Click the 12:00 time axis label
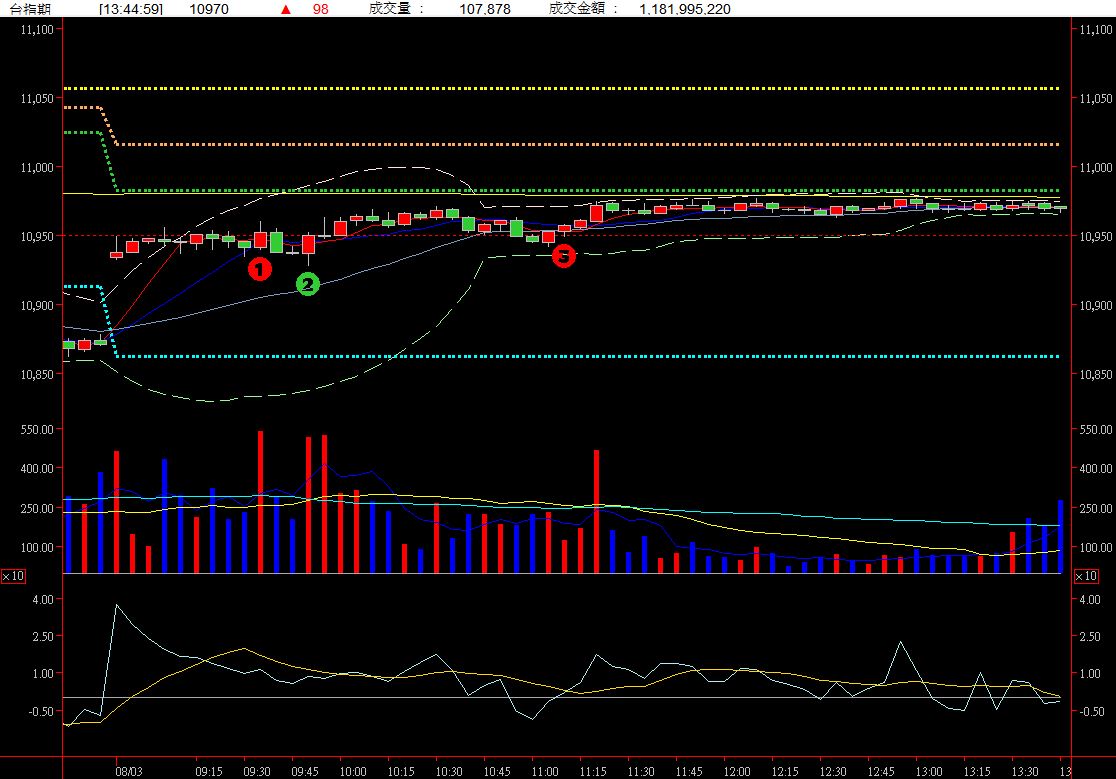1116x779 pixels. click(737, 771)
